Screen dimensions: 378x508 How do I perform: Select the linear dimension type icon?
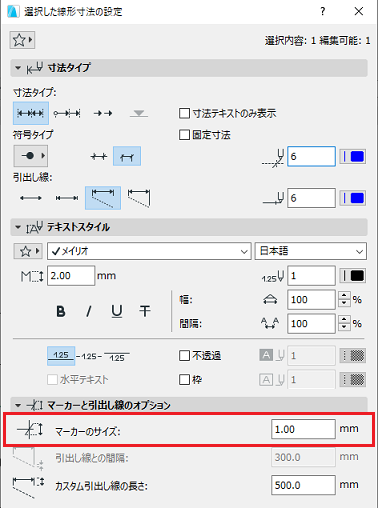(31, 113)
